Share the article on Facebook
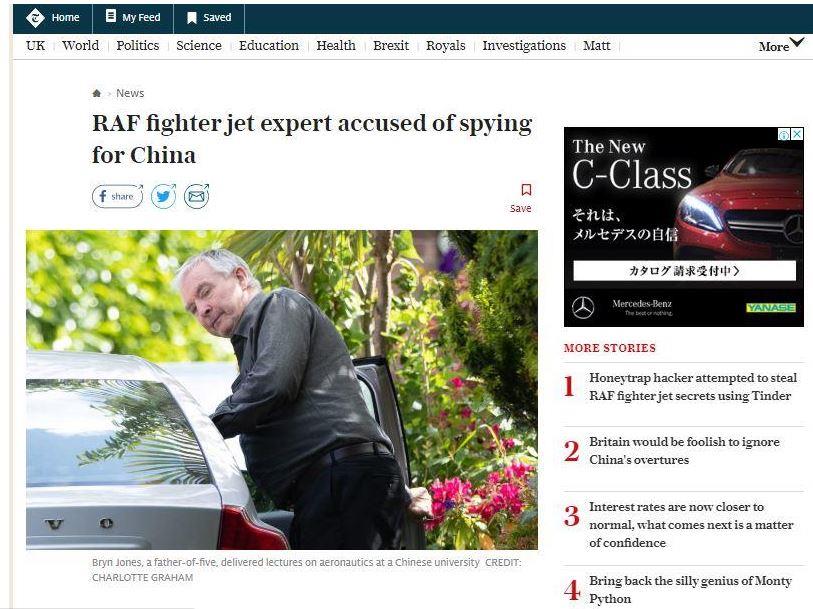This screenshot has width=813, height=609. [x=117, y=196]
